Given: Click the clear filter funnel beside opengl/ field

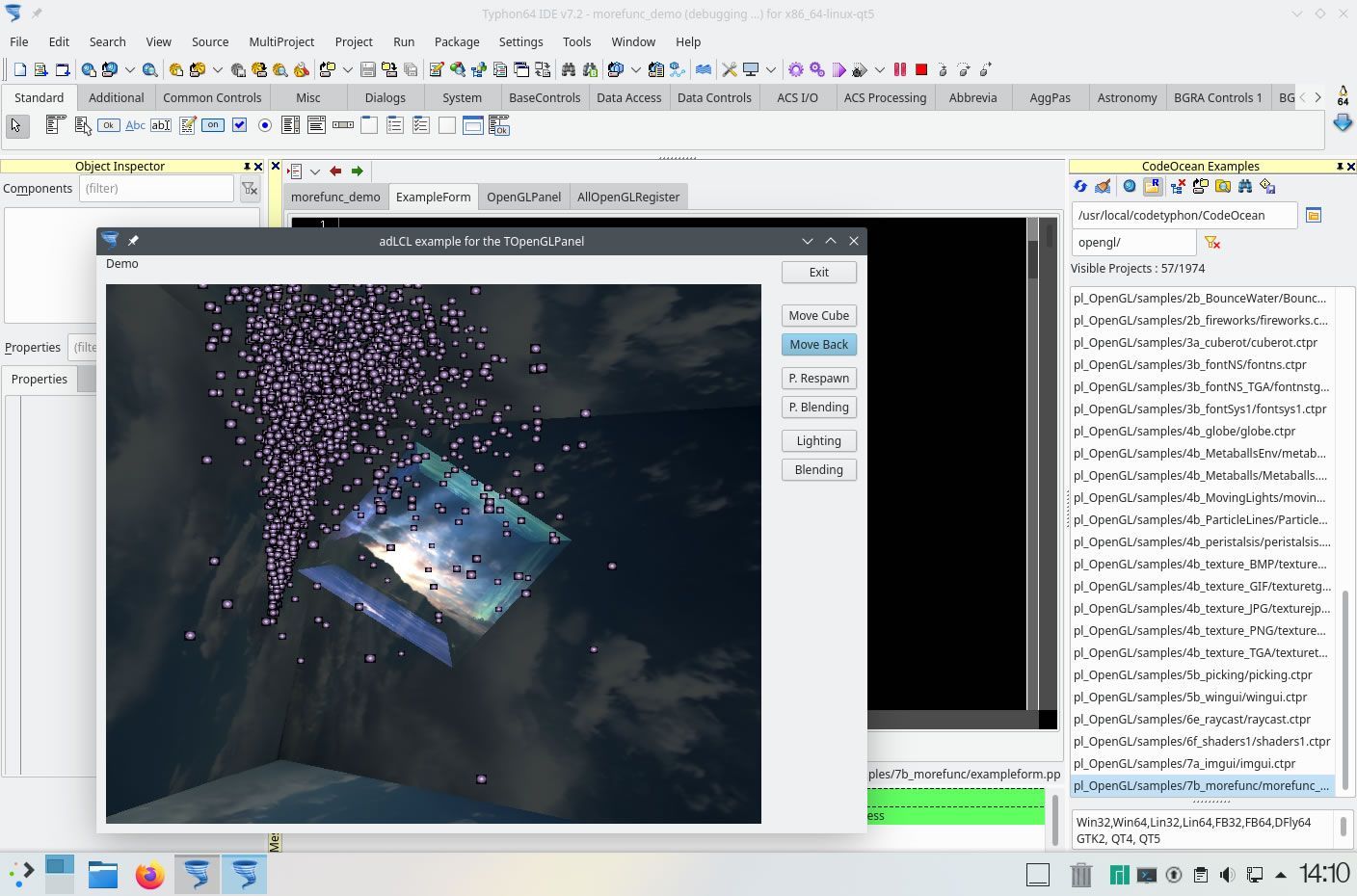Looking at the screenshot, I should [1212, 242].
